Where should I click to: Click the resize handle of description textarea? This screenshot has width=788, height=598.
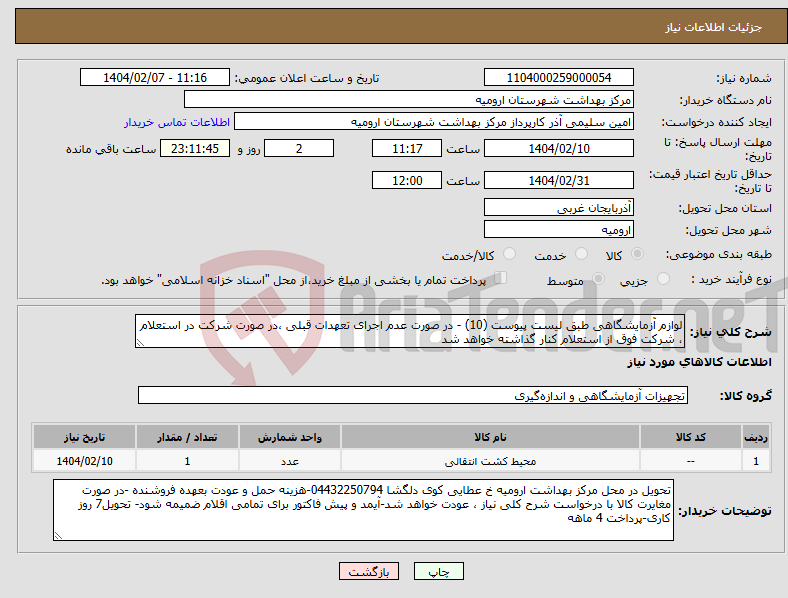point(140,343)
